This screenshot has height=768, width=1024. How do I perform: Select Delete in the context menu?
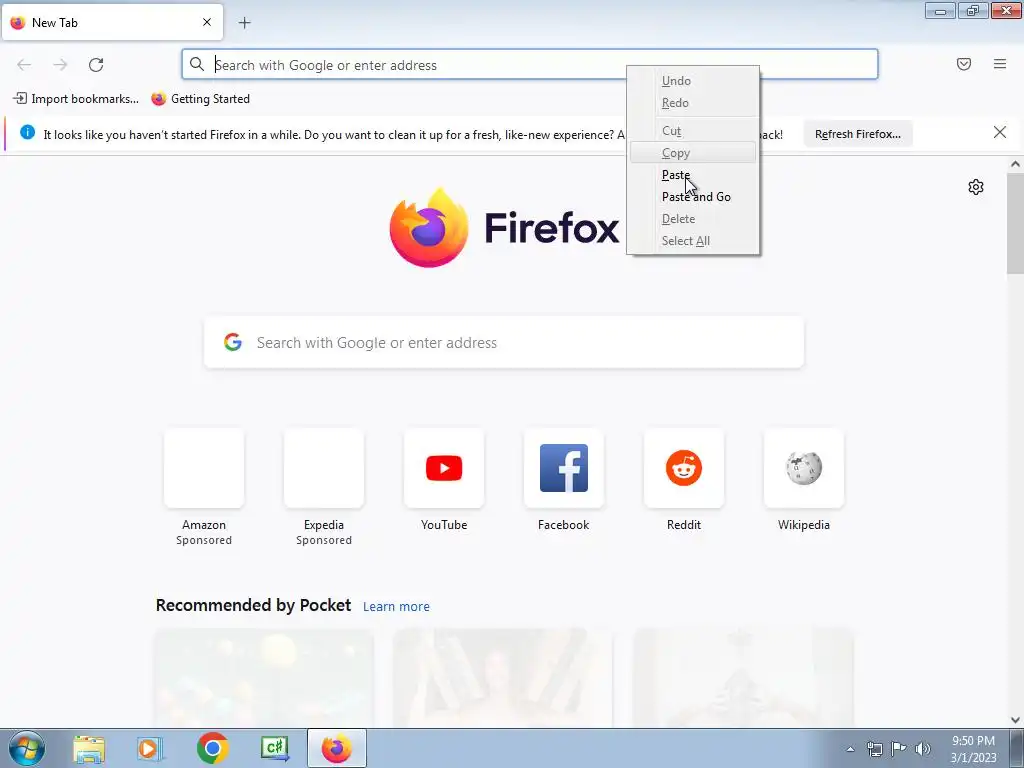(693, 219)
